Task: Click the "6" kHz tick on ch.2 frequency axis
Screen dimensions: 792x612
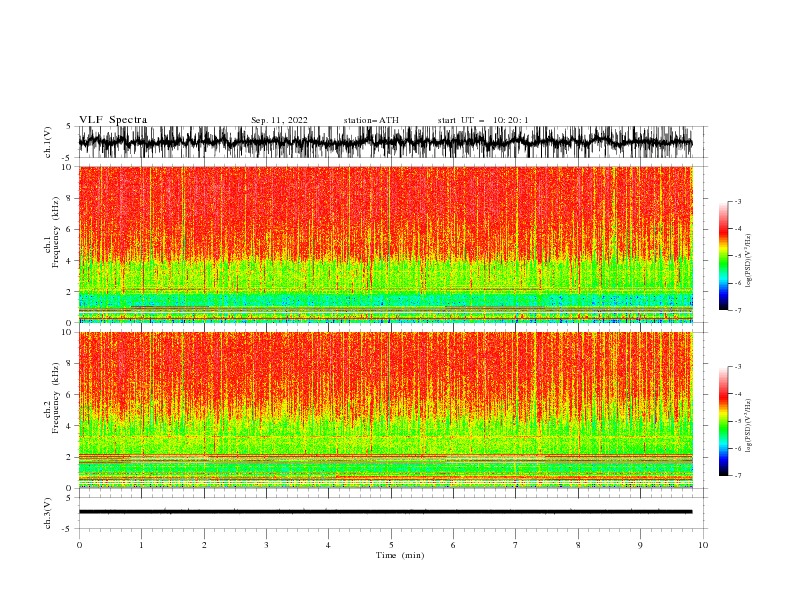Action: coord(70,394)
